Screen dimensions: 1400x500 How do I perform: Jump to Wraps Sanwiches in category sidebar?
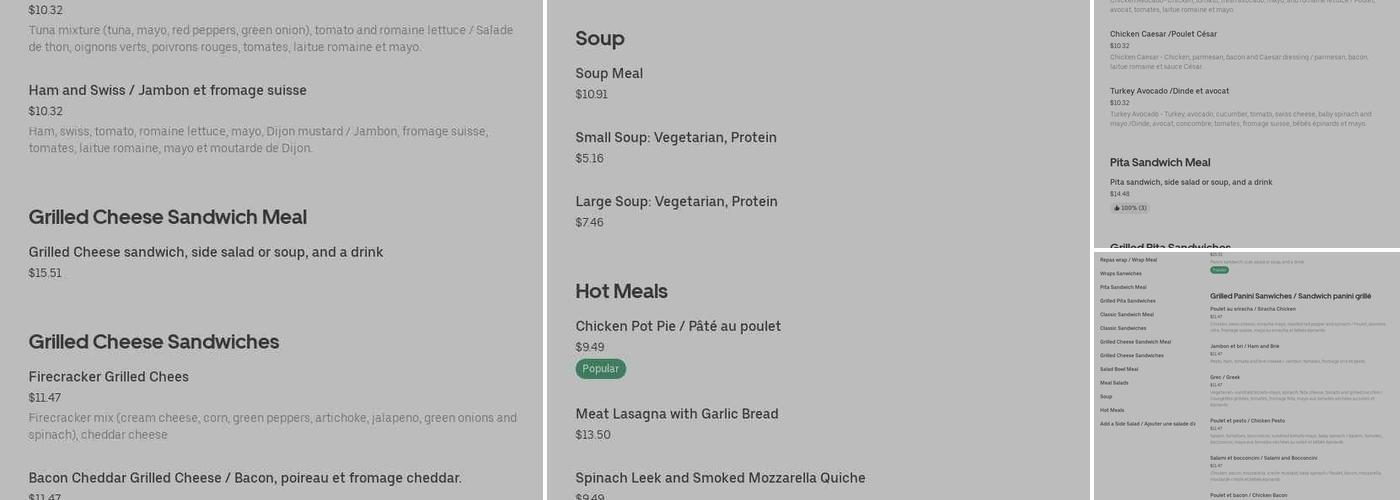(x=1120, y=273)
